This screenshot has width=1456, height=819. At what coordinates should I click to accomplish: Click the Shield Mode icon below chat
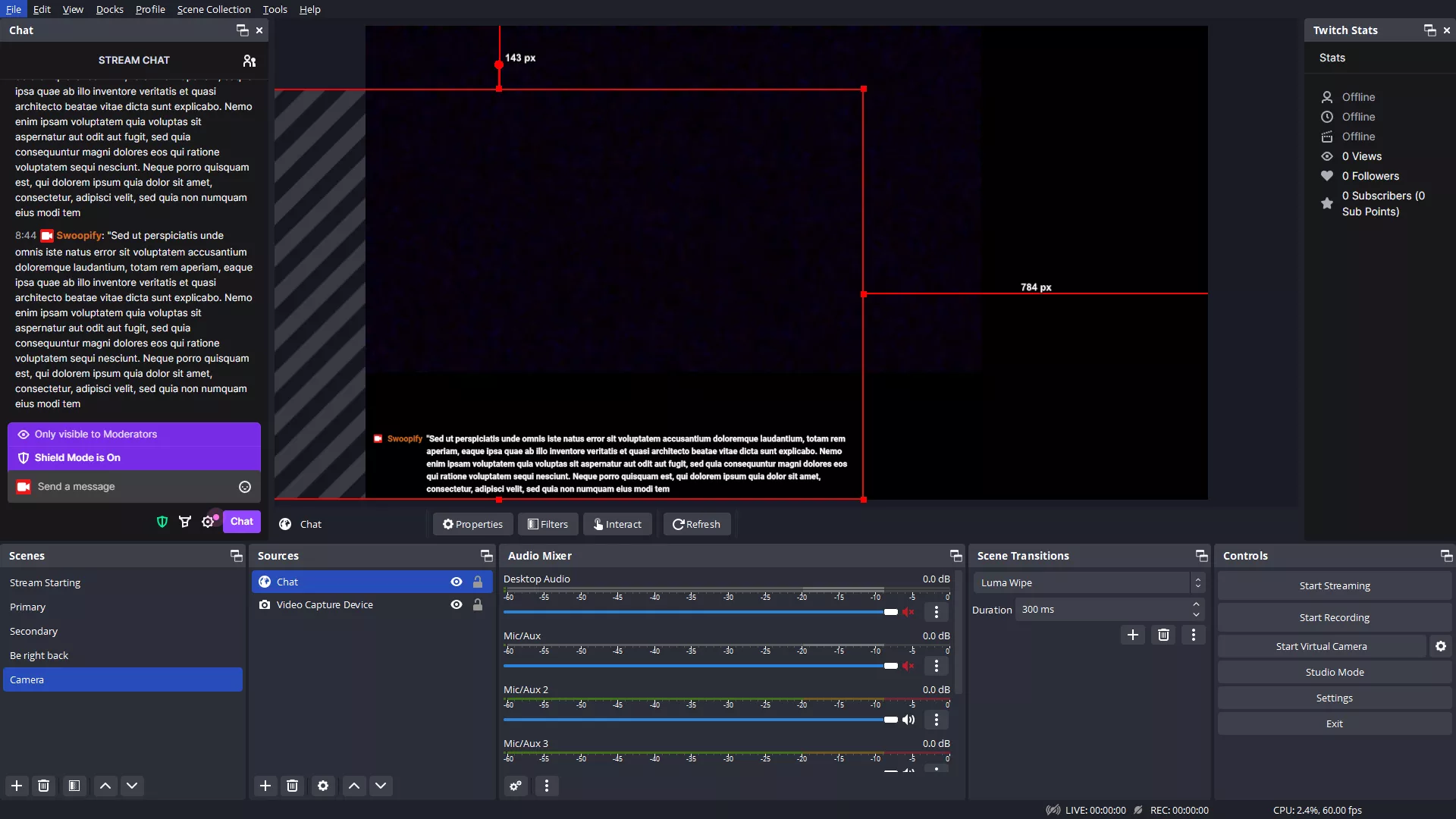point(162,522)
